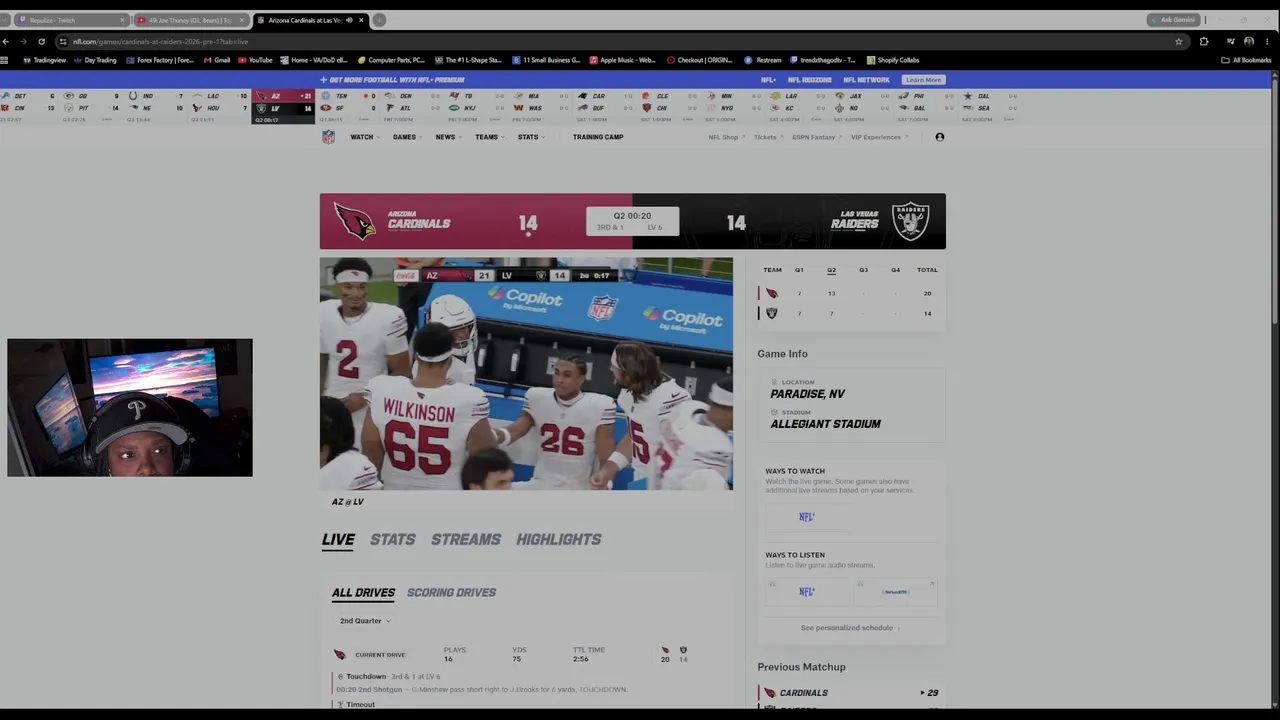Open the NFL account profile icon
The image size is (1280, 720).
click(x=939, y=137)
